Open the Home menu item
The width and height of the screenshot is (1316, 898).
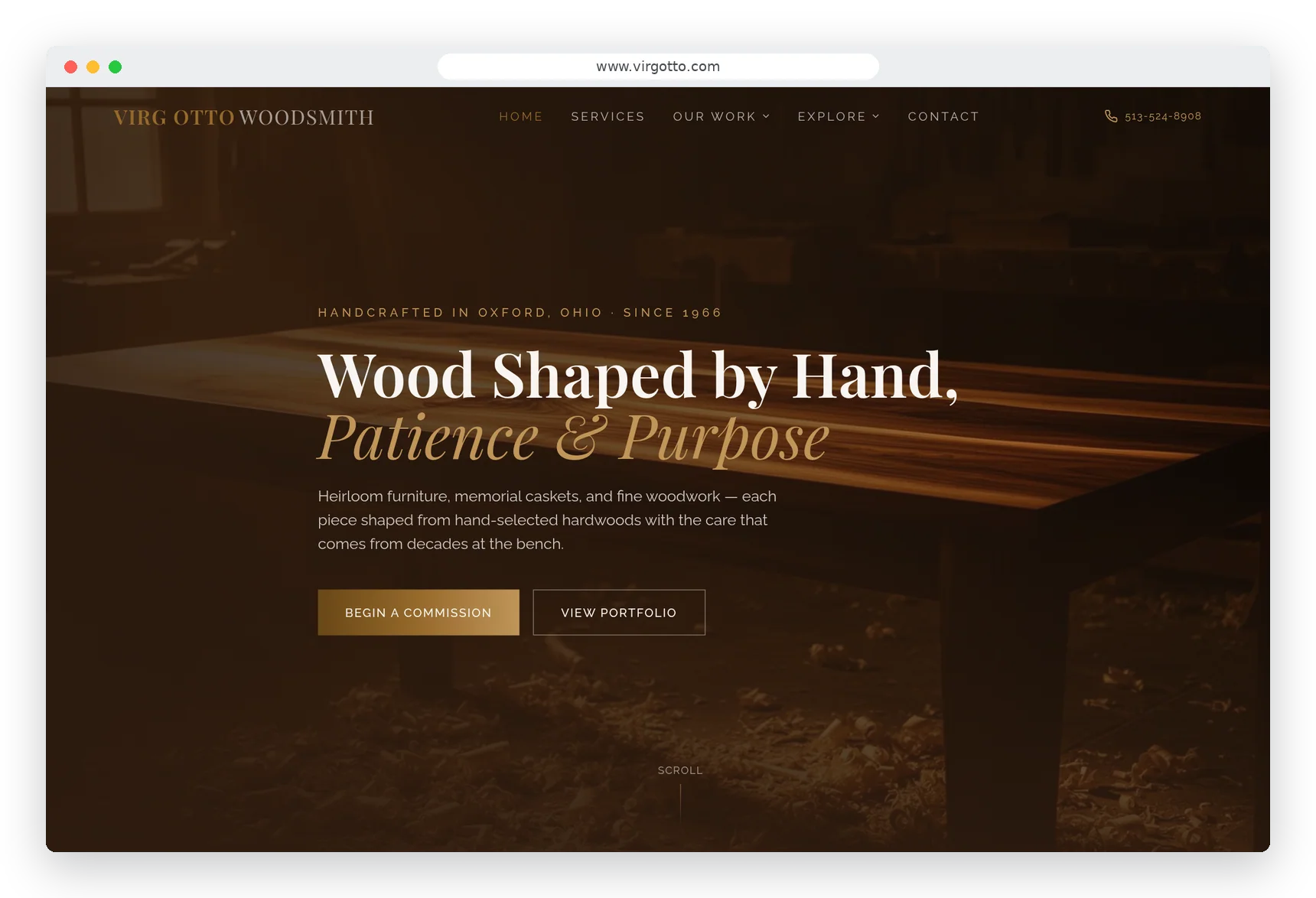[x=521, y=116]
